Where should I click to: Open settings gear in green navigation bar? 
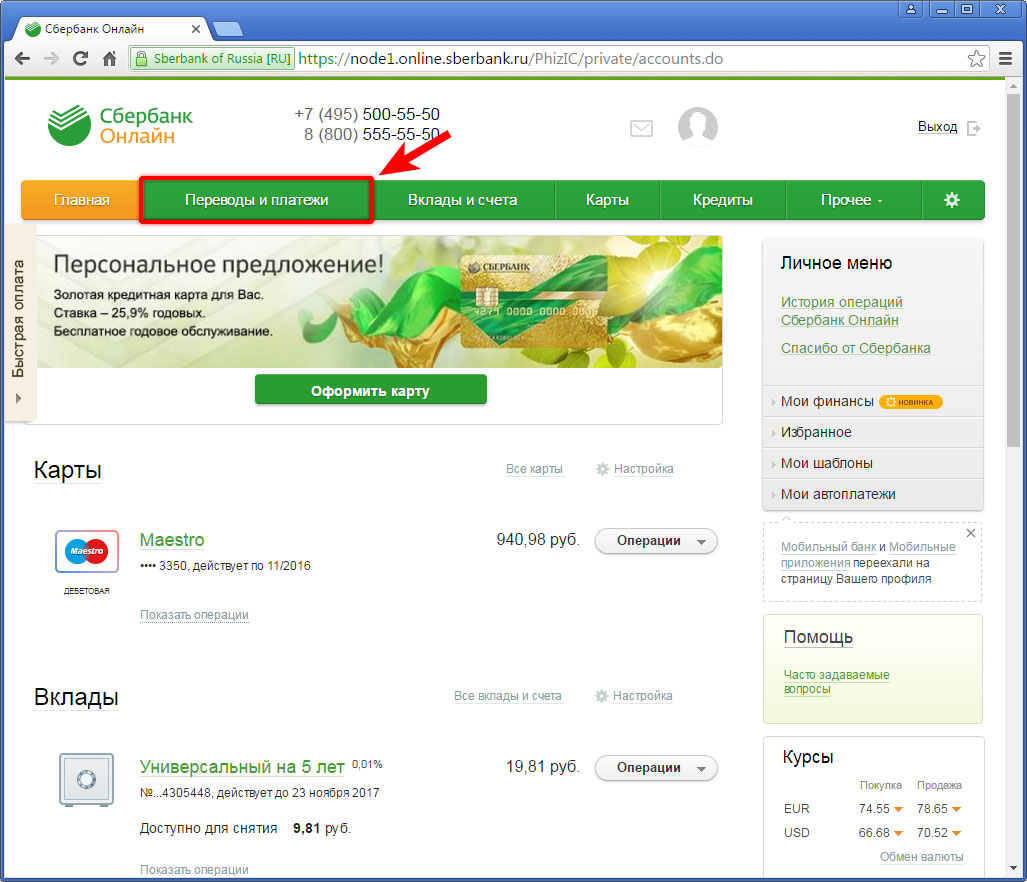952,200
